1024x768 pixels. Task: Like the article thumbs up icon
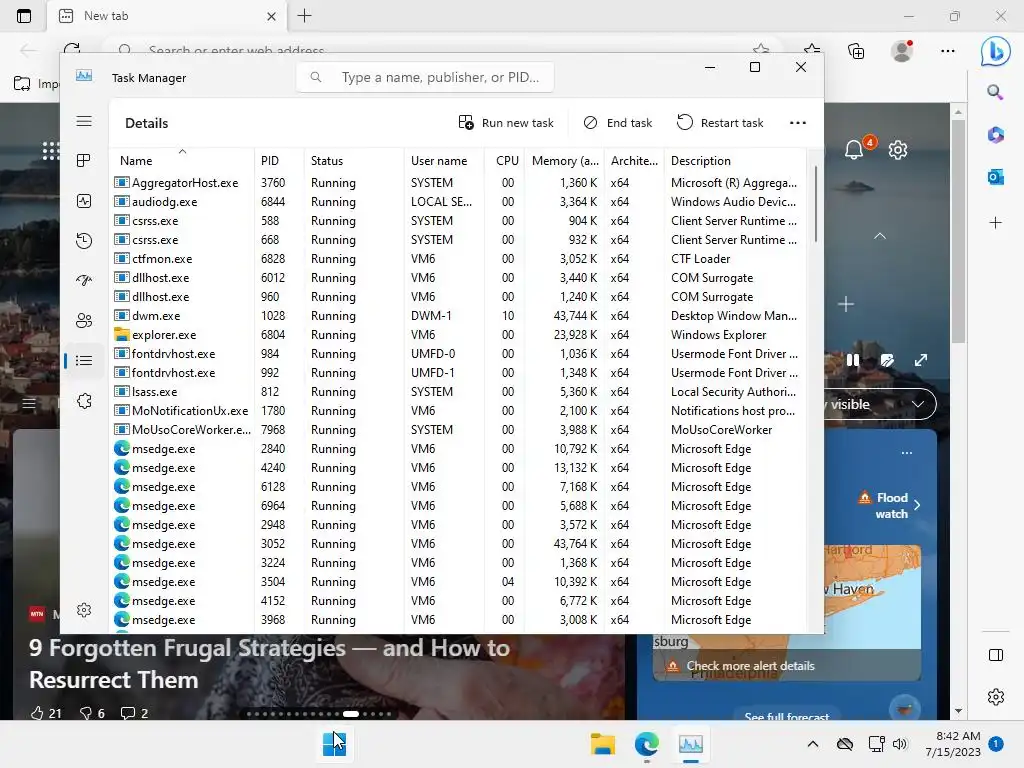point(37,713)
